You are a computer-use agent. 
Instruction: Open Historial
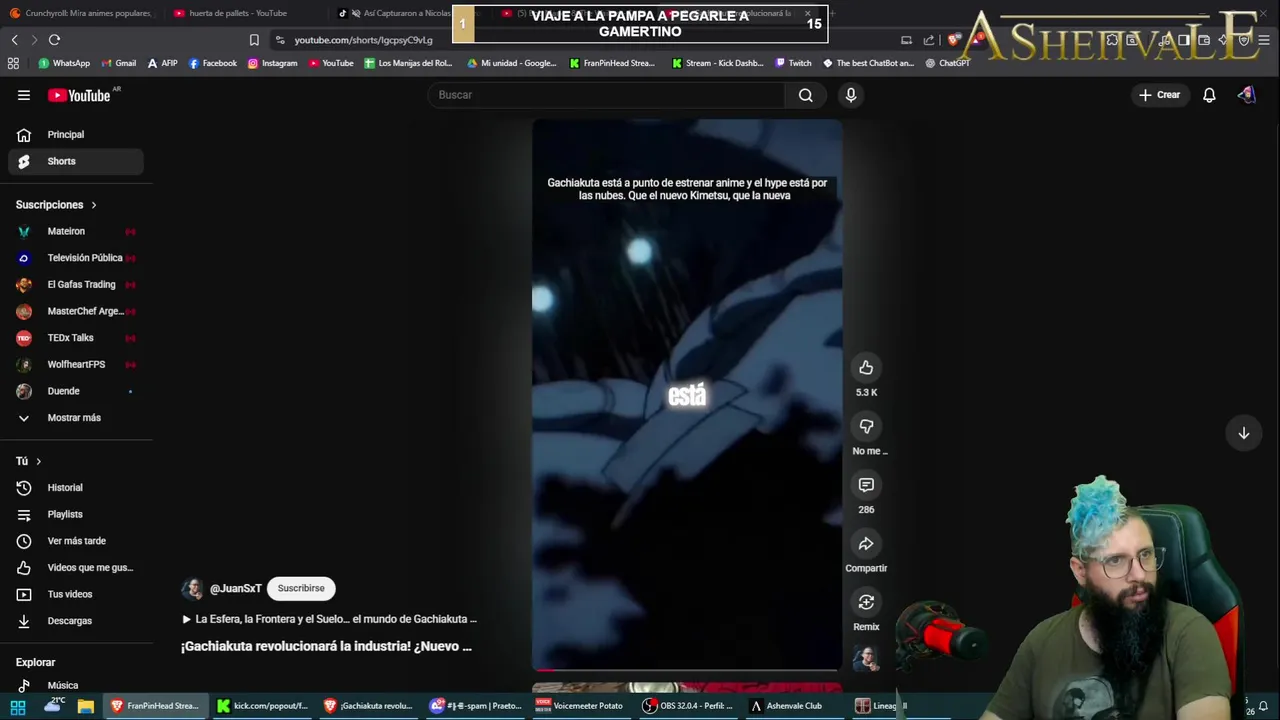tap(76, 488)
